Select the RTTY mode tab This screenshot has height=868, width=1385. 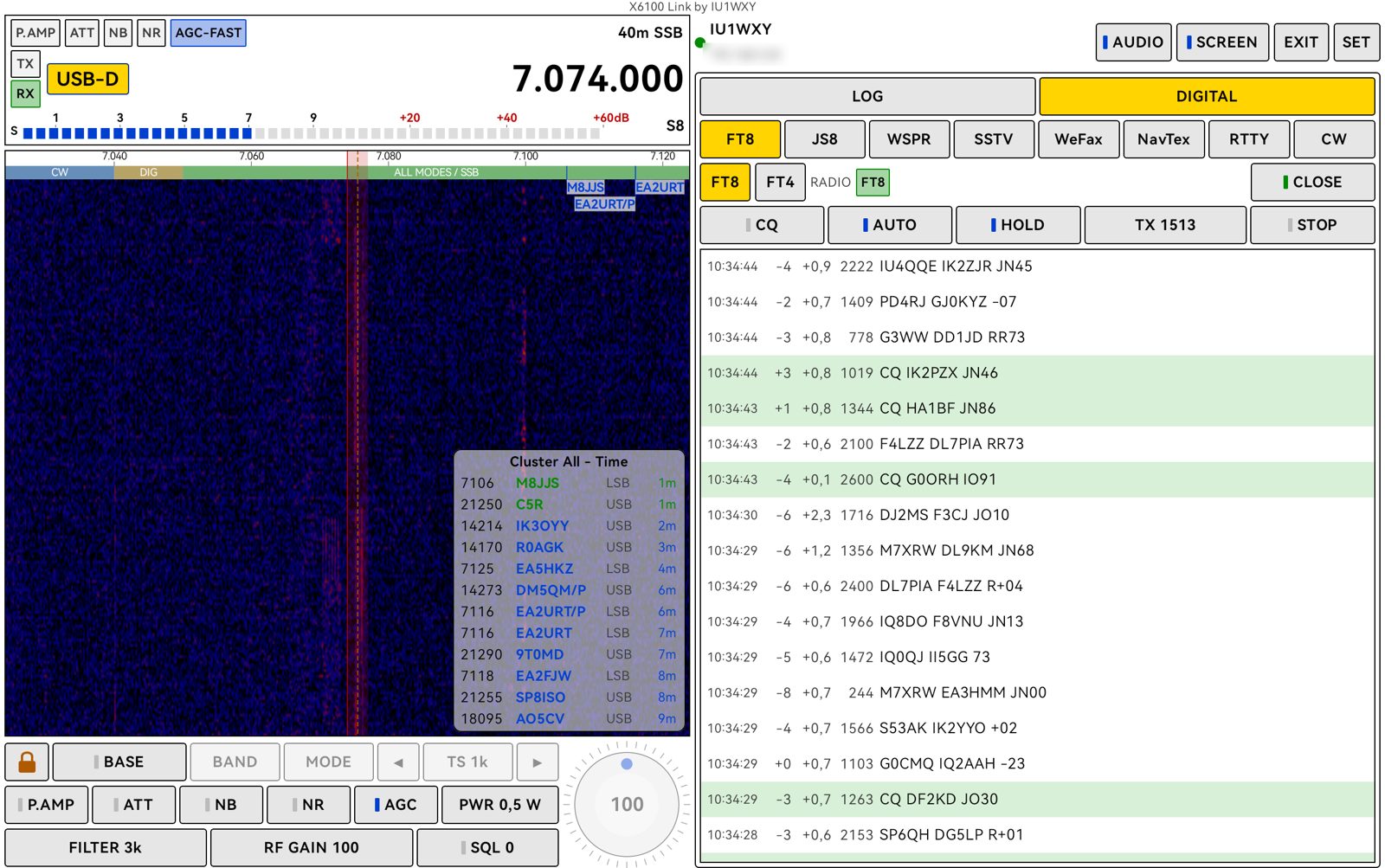pyautogui.click(x=1249, y=139)
